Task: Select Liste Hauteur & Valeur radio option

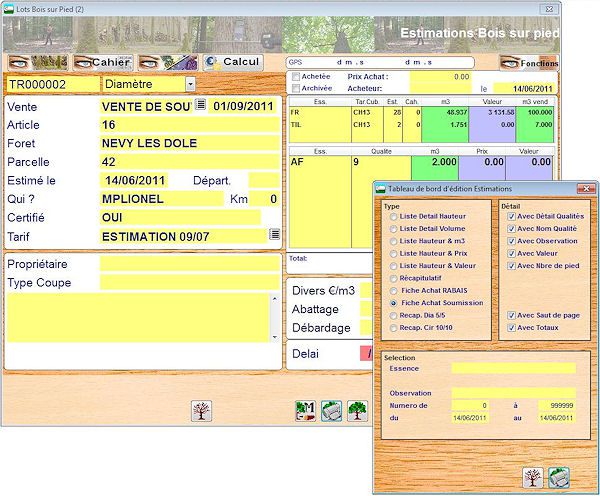Action: point(393,266)
